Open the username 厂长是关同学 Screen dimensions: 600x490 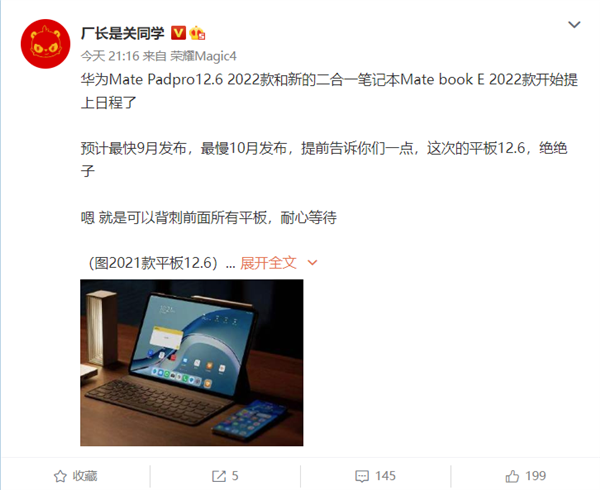[122, 33]
